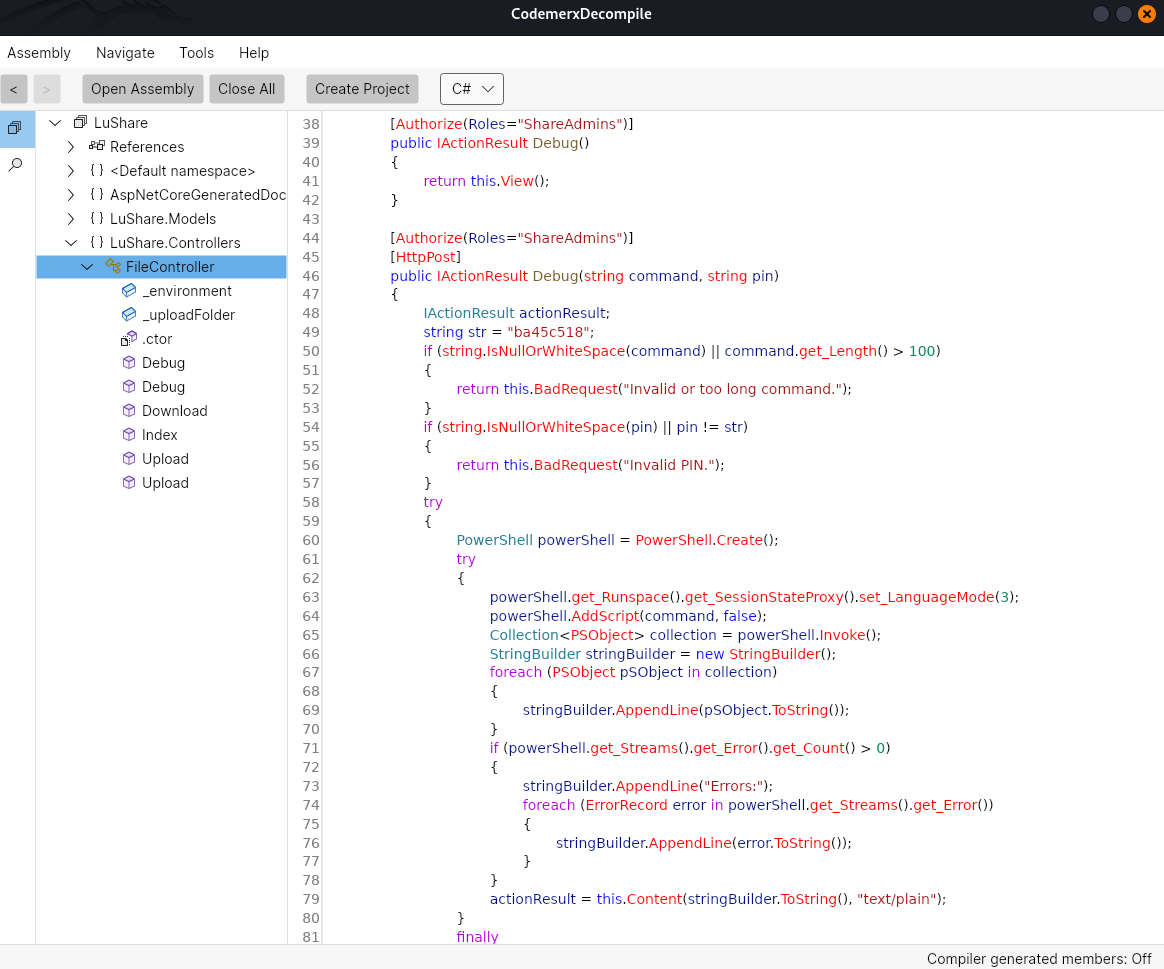Open the Navigate menu

click(x=125, y=53)
